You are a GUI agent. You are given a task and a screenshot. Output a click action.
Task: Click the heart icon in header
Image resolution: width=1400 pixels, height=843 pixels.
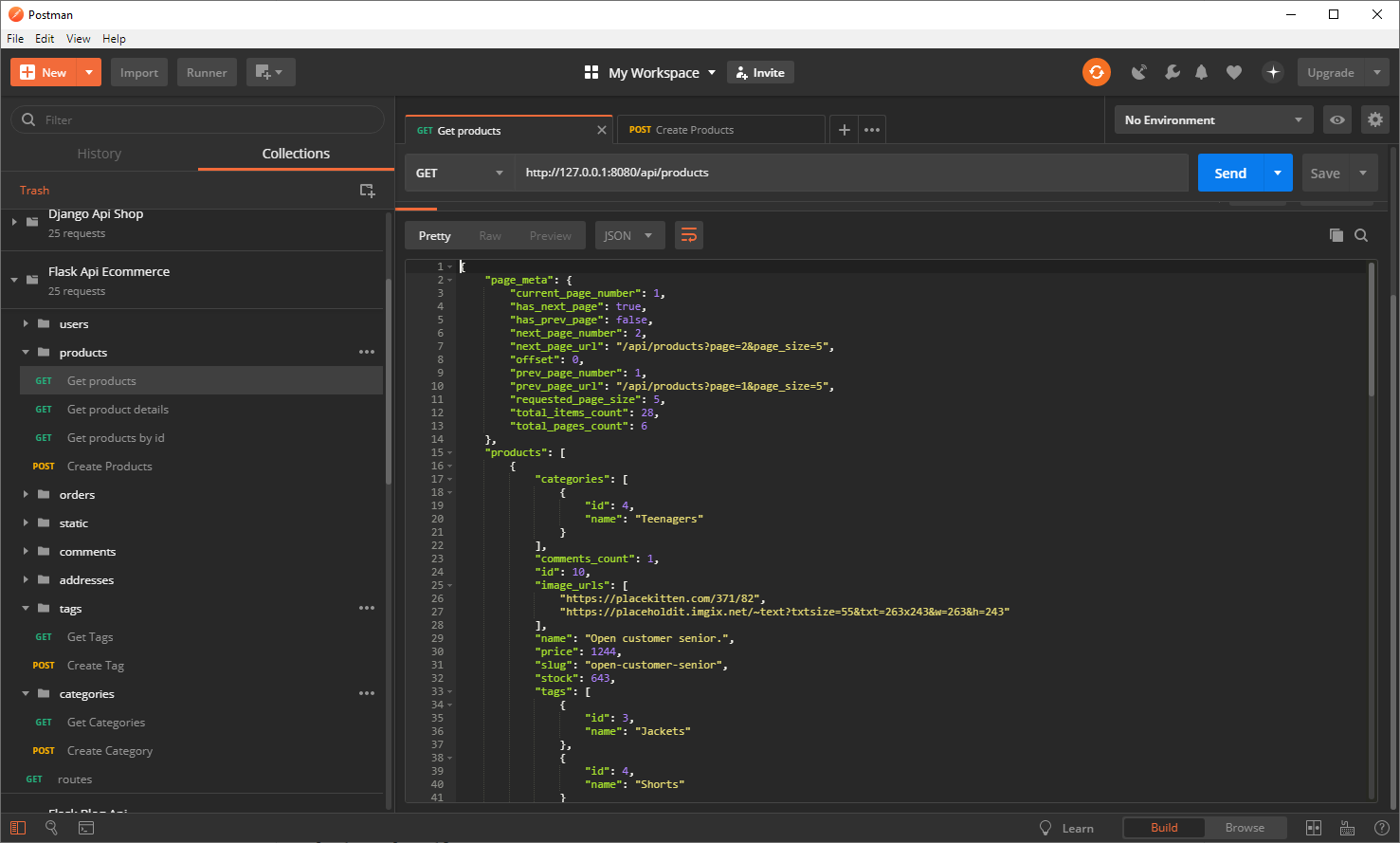coord(1234,72)
